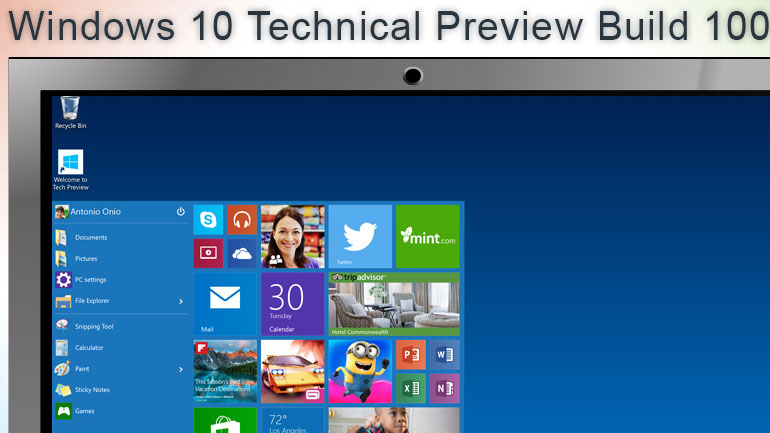Open Documents in Start menu
Image resolution: width=770 pixels, height=433 pixels.
(121, 237)
